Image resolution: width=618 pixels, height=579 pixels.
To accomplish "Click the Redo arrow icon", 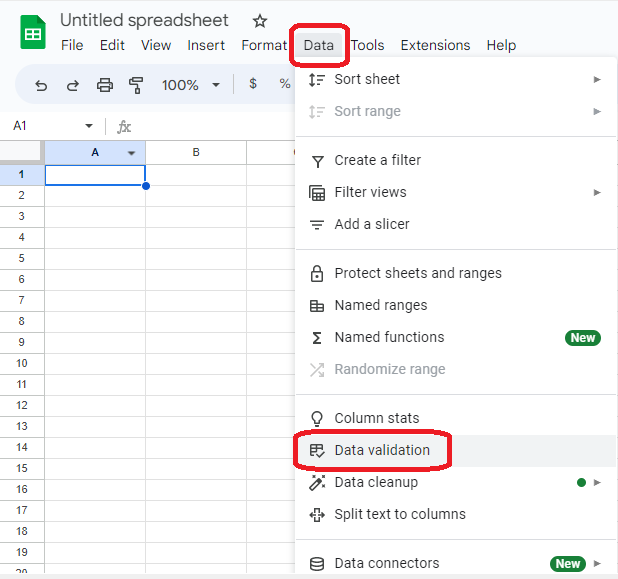I will tap(73, 85).
